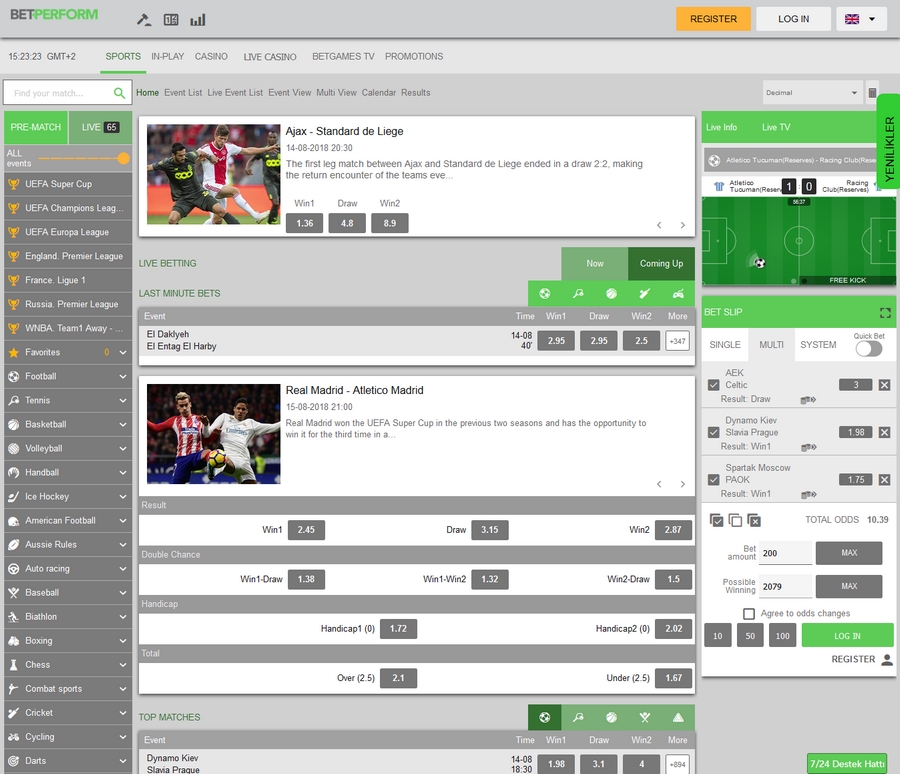Expand the Tennis sport category

(x=68, y=401)
